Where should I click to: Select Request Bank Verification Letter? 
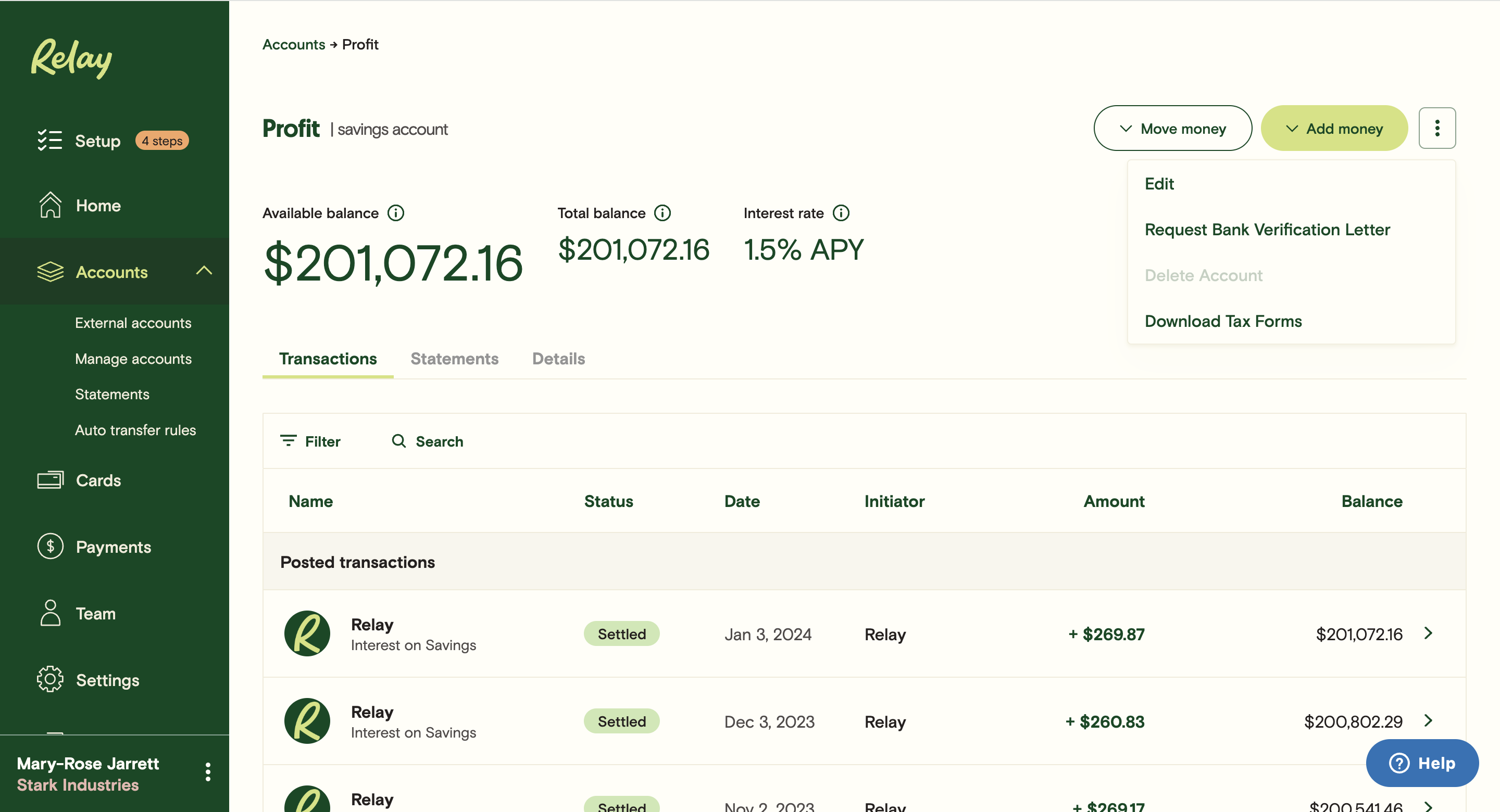[1267, 230]
